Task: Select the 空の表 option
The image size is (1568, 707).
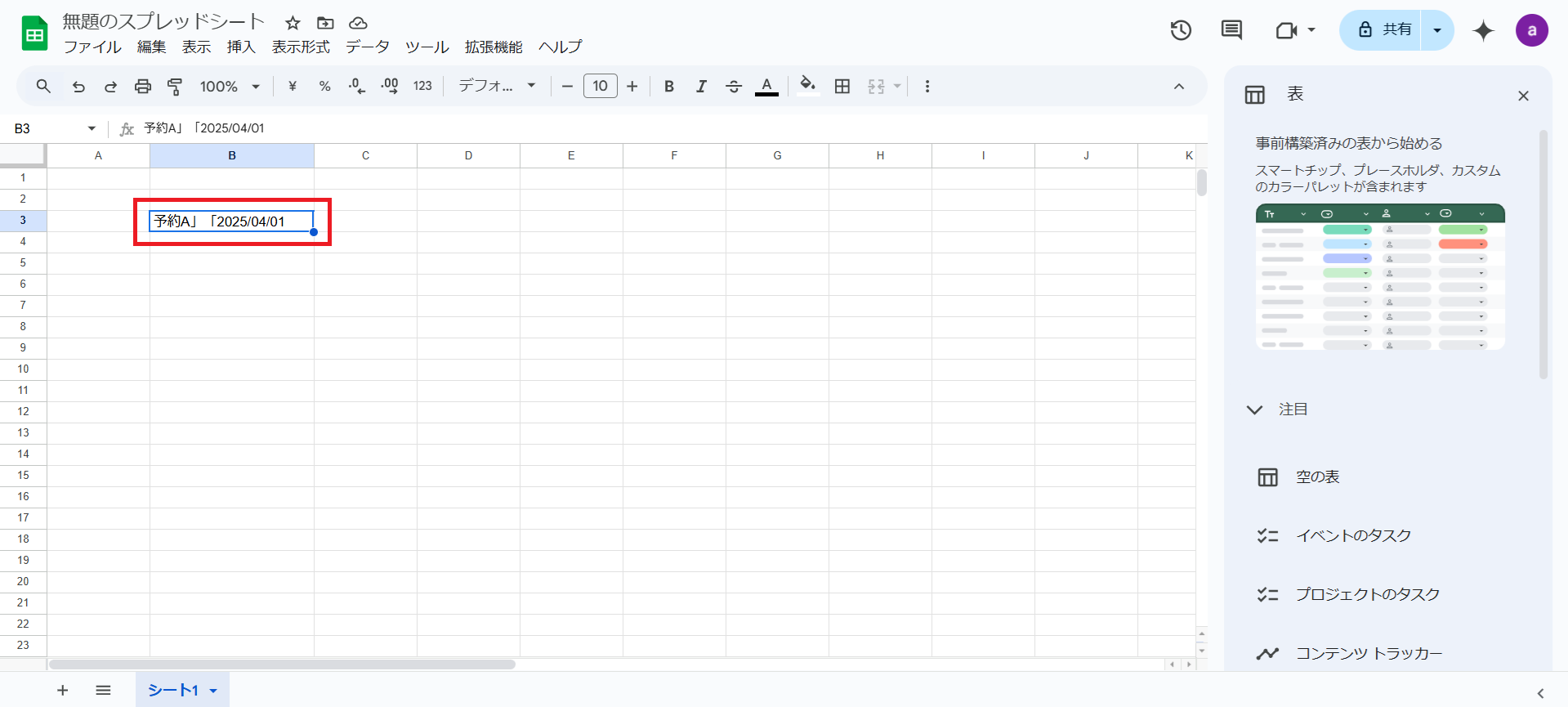Action: point(1317,477)
